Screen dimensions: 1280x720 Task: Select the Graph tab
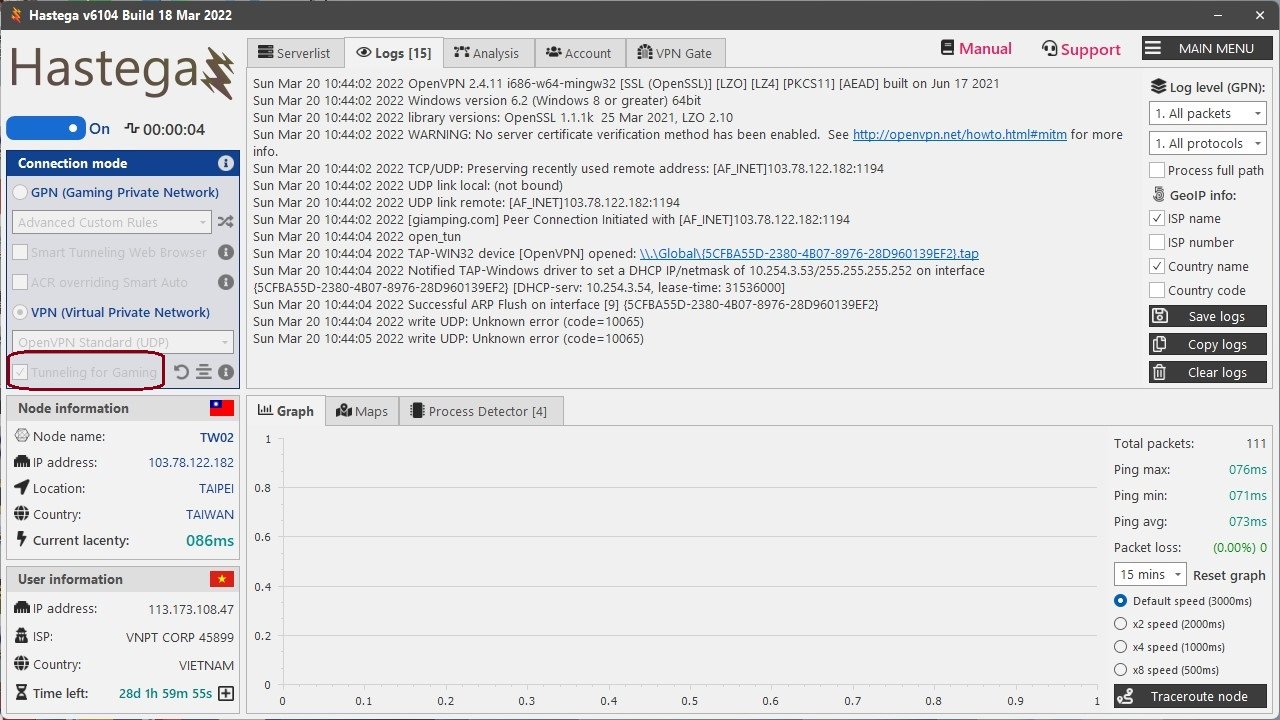click(x=286, y=411)
